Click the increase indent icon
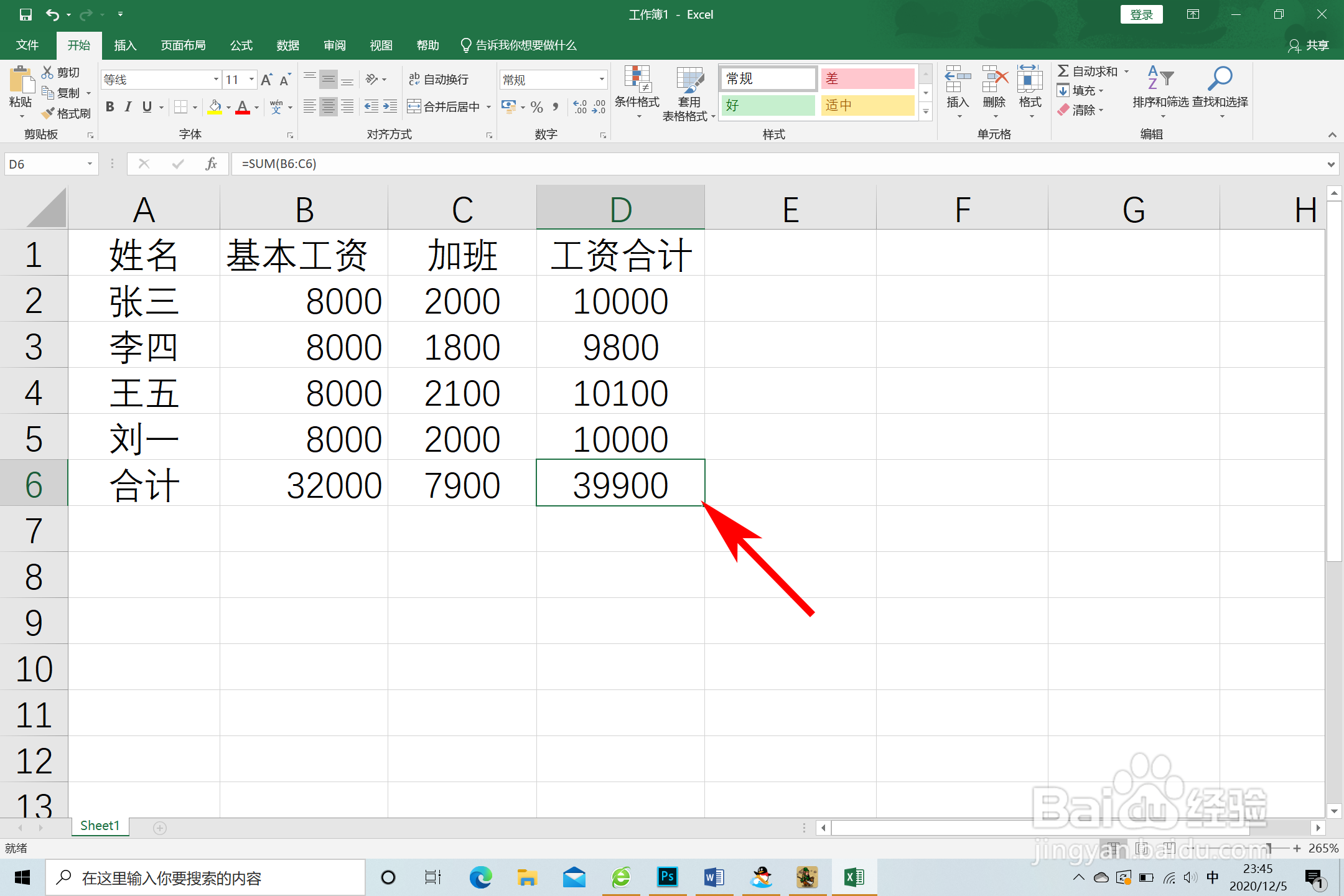1344x896 pixels. point(390,106)
